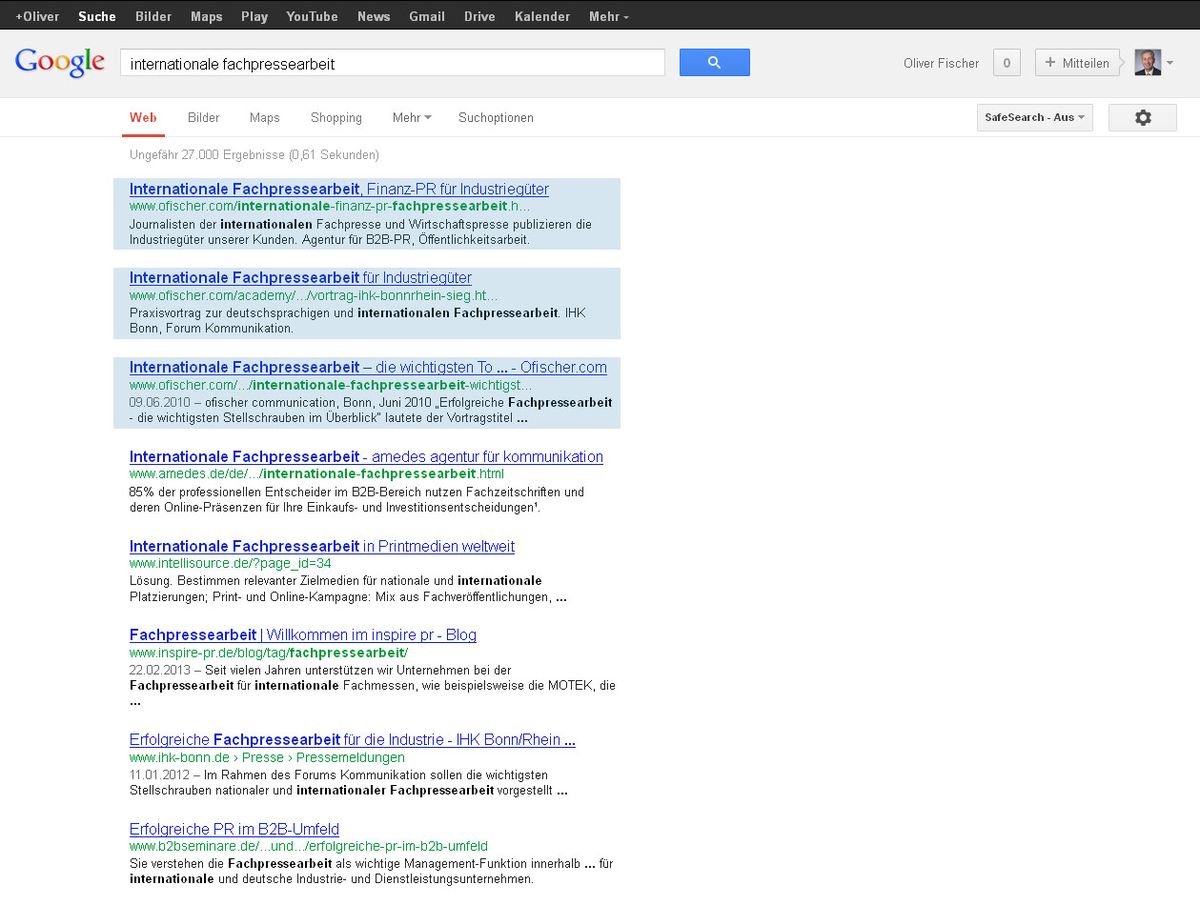This screenshot has width=1200, height=905.
Task: Click the www.intellisource.de/?page_id=34 URL
Action: (x=230, y=563)
